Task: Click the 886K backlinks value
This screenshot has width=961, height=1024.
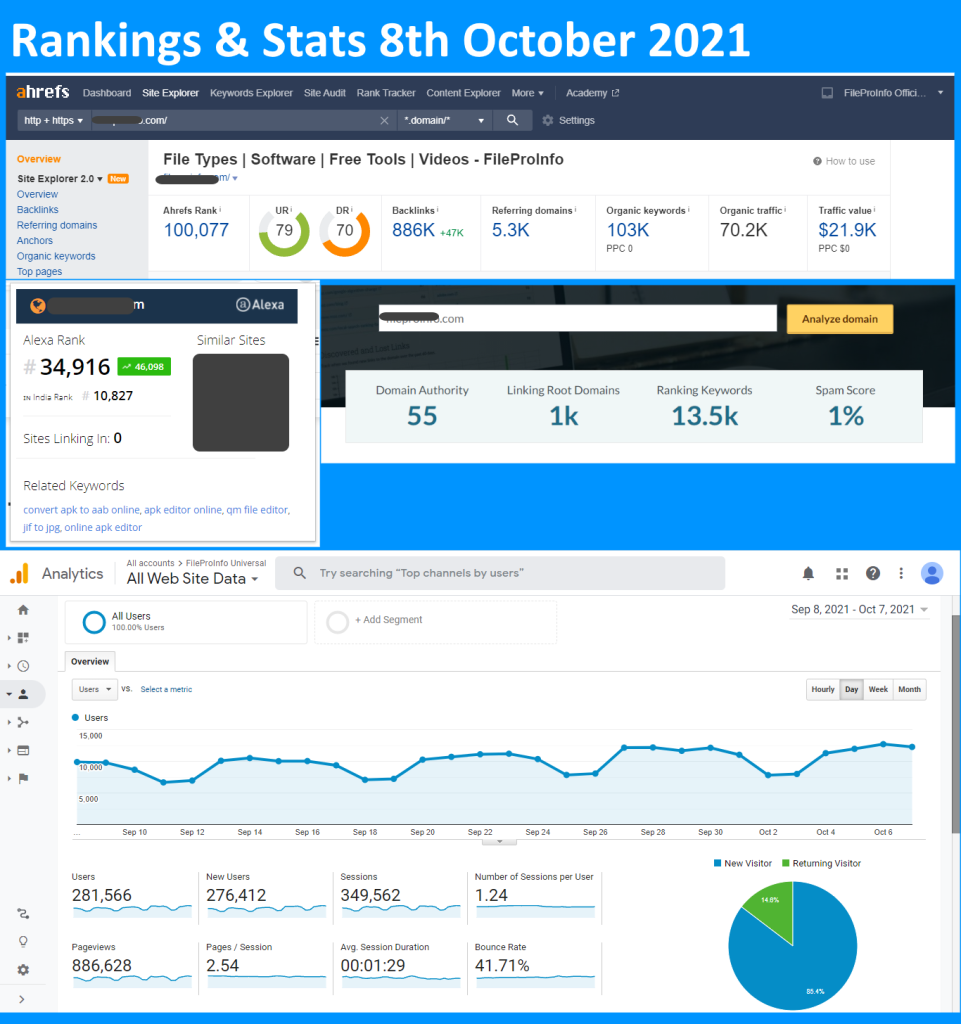Action: coord(413,230)
